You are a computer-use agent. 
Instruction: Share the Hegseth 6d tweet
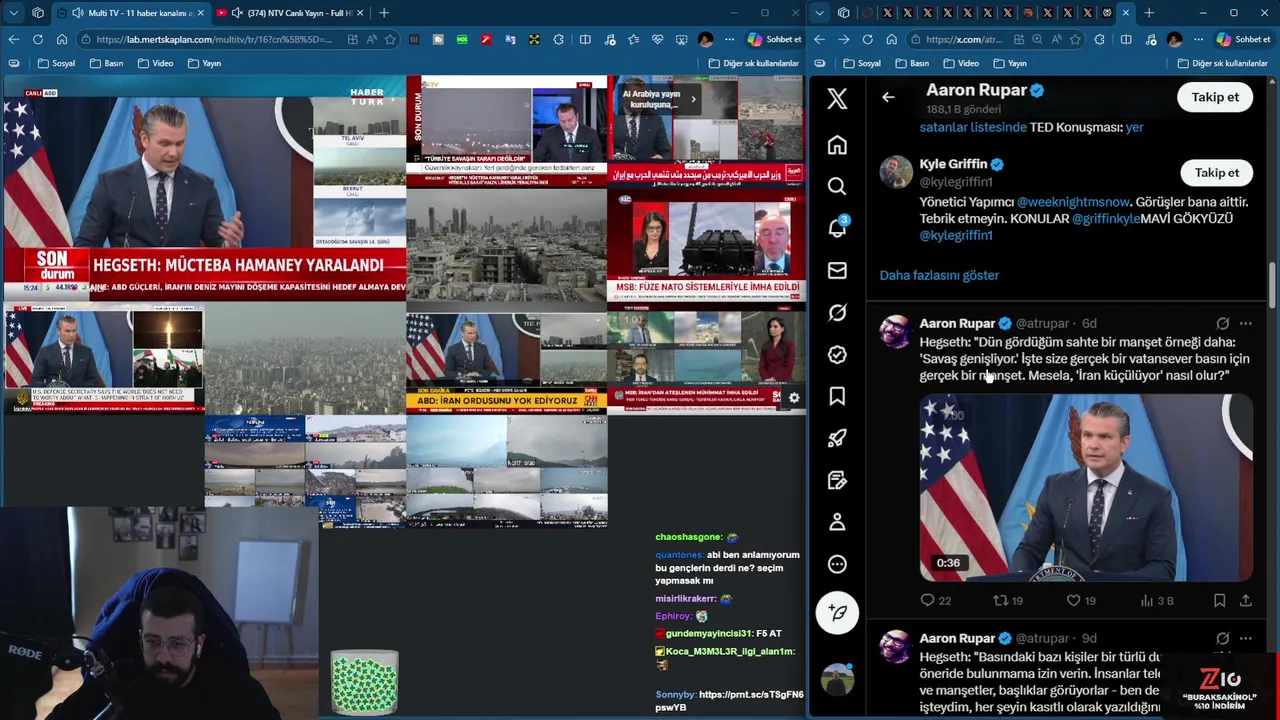point(1245,600)
